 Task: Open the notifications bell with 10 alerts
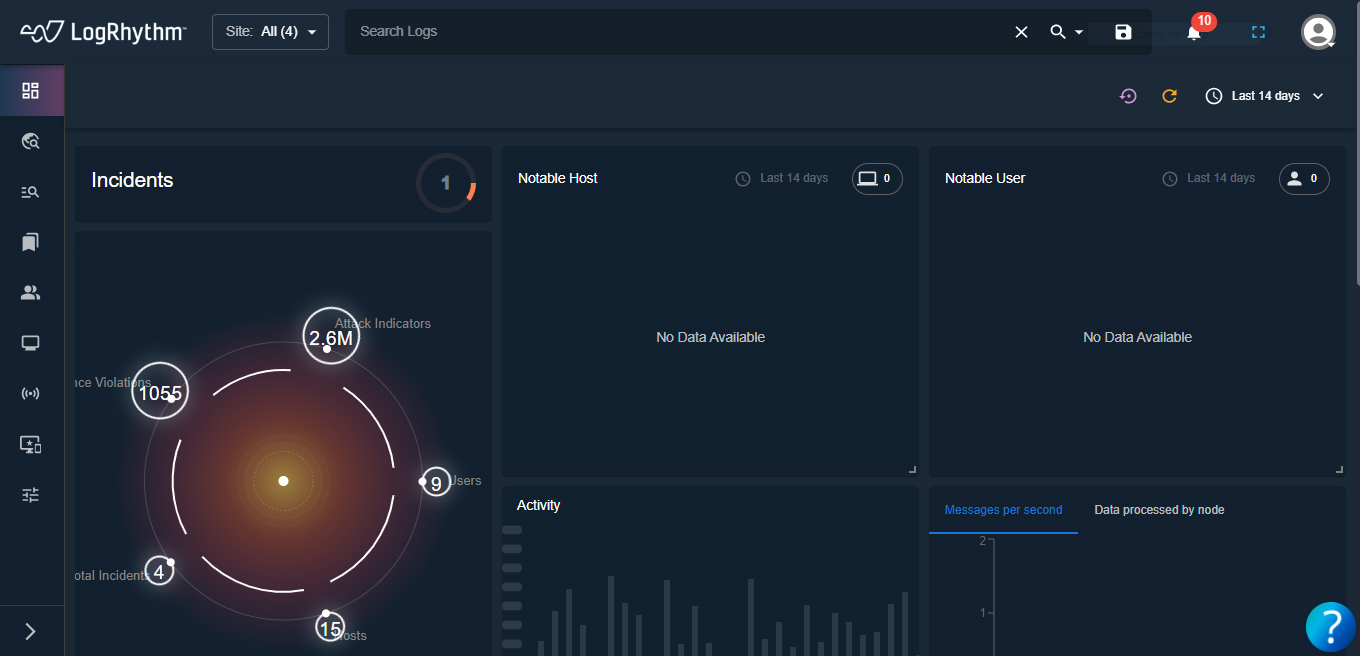(1194, 32)
